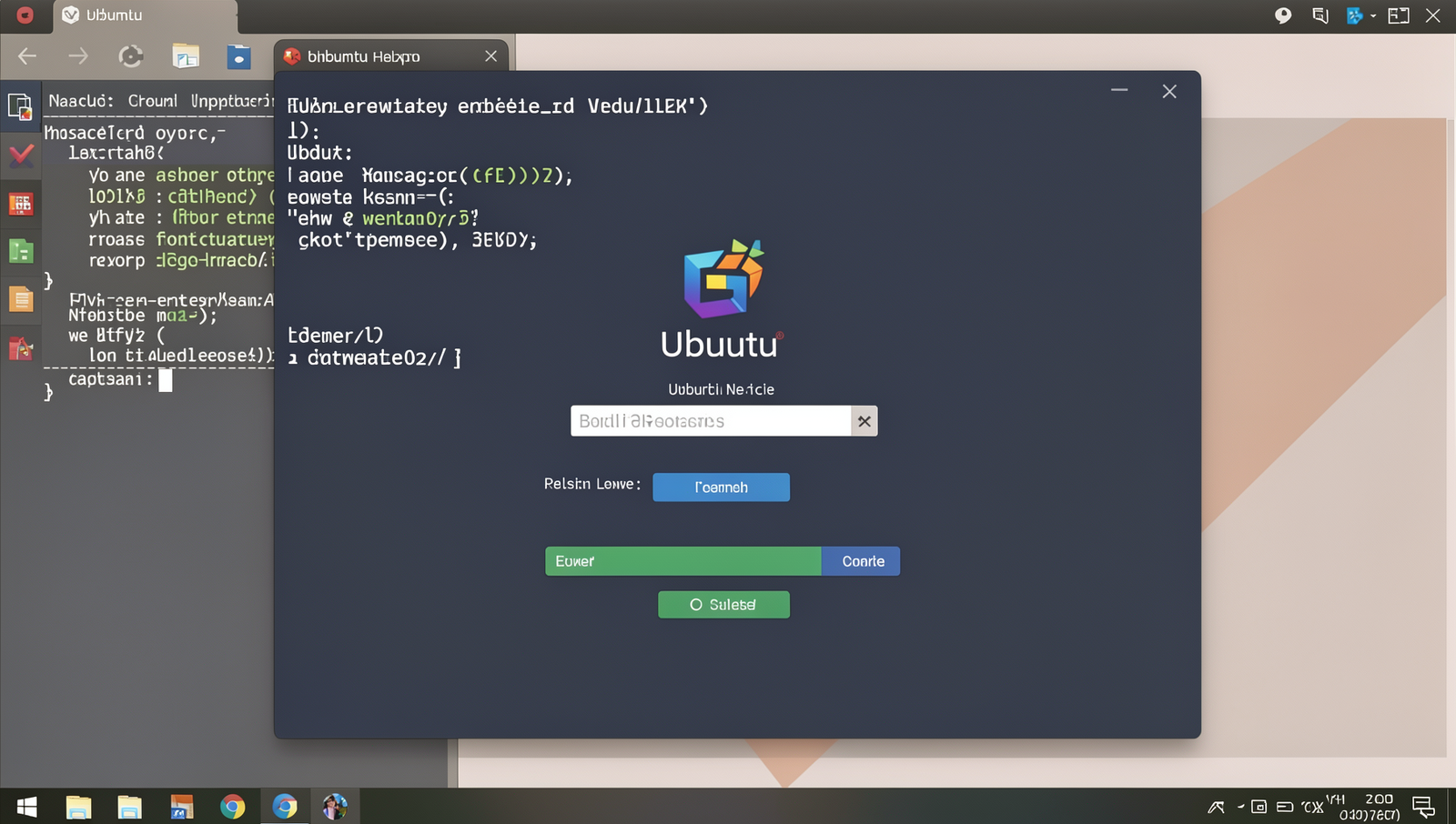Screen dimensions: 1456x824
Task: Click the red record icon at top left
Action: click(x=25, y=15)
